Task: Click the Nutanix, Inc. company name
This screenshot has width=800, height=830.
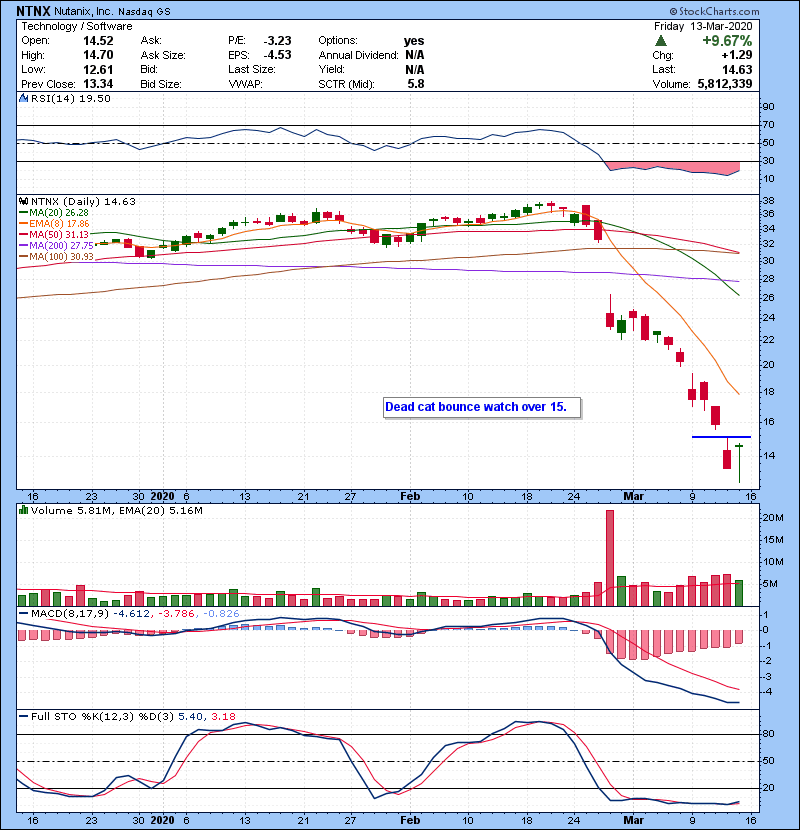Action: 83,11
